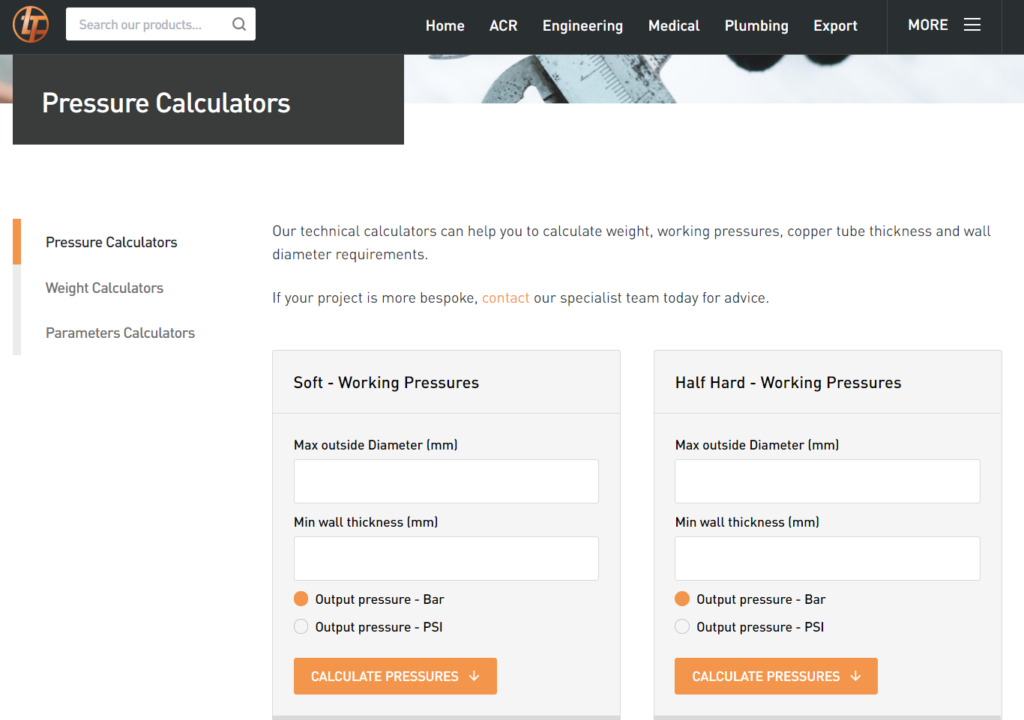
Task: Focus Soft Max outside Diameter input
Action: pyautogui.click(x=446, y=482)
